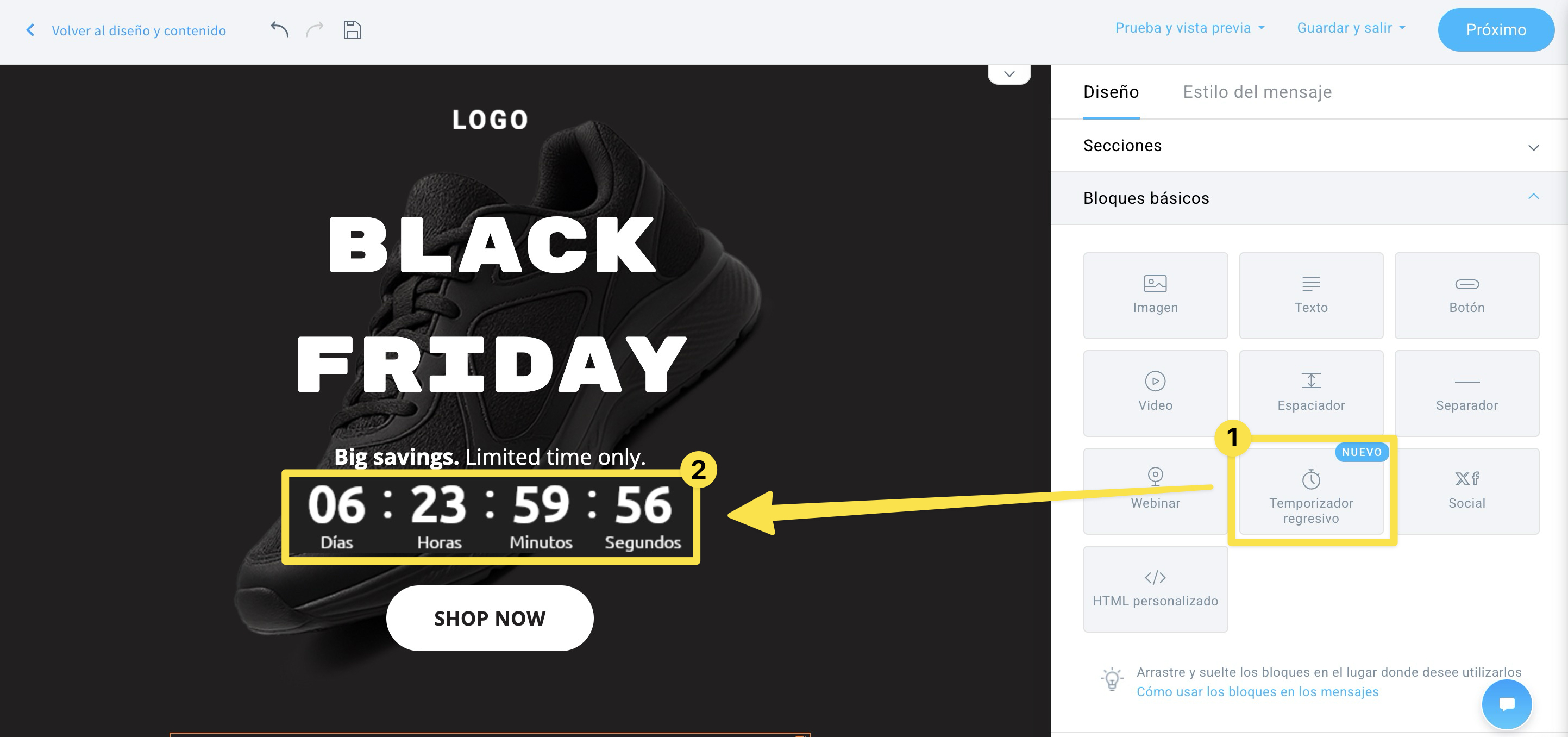Select the Diseño tab
Image resolution: width=1568 pixels, height=737 pixels.
(1111, 92)
